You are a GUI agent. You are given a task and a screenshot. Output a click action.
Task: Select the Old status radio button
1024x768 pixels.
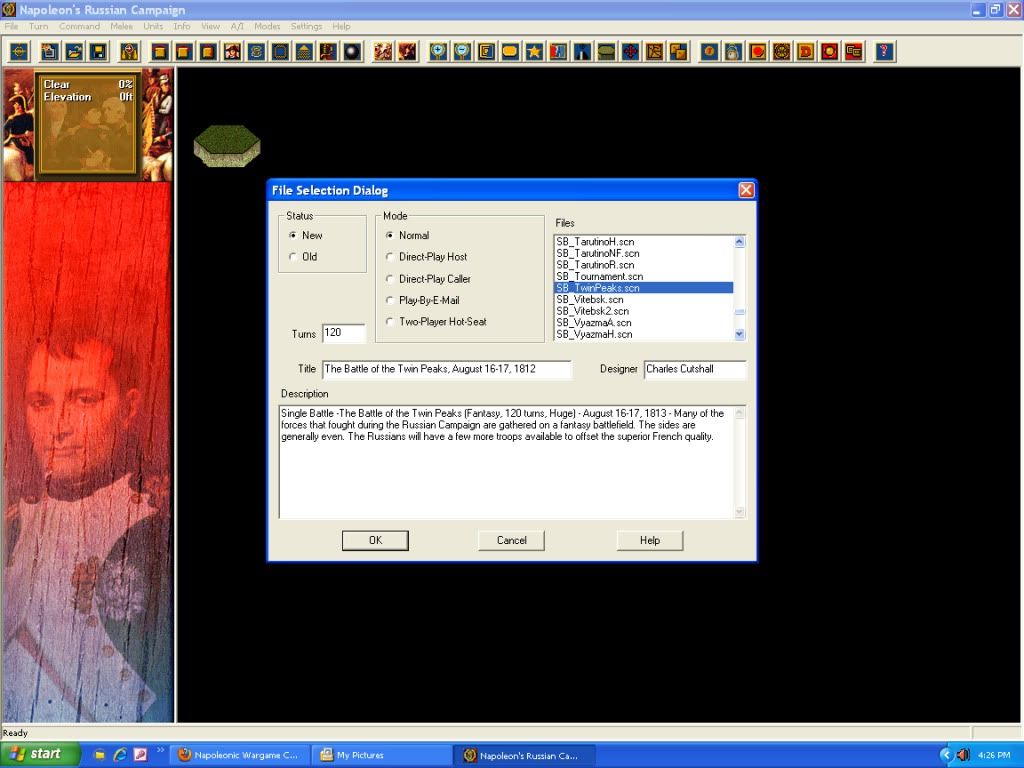[293, 257]
